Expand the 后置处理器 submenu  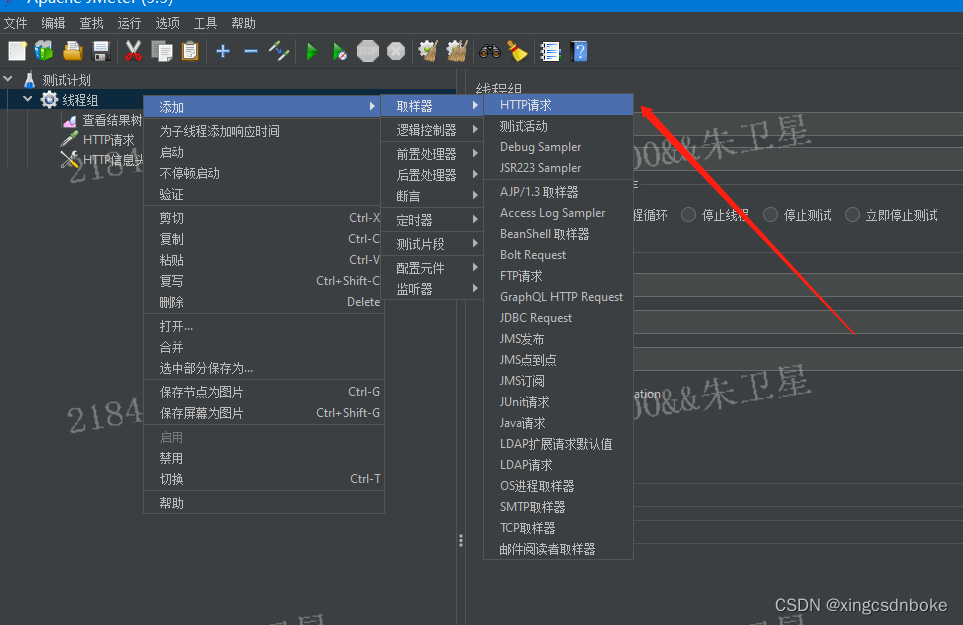point(432,175)
